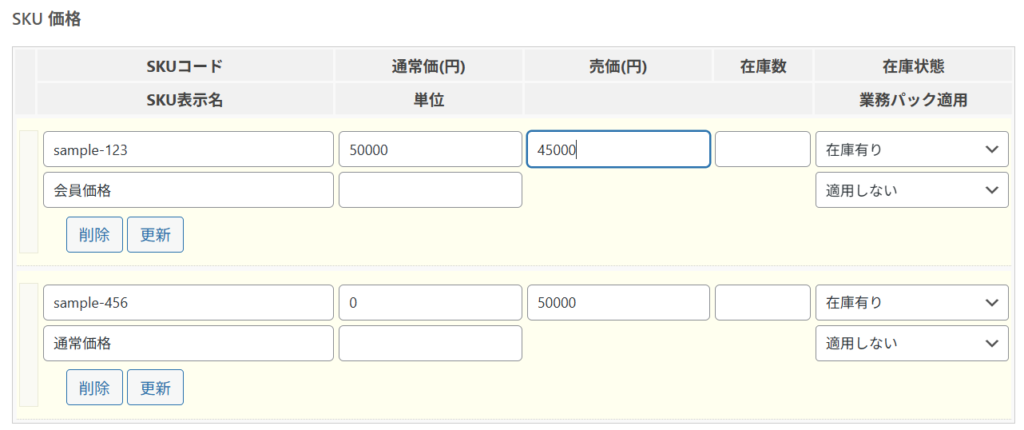Click the sale price field showing 45000
The height and width of the screenshot is (430, 1024).
click(618, 149)
